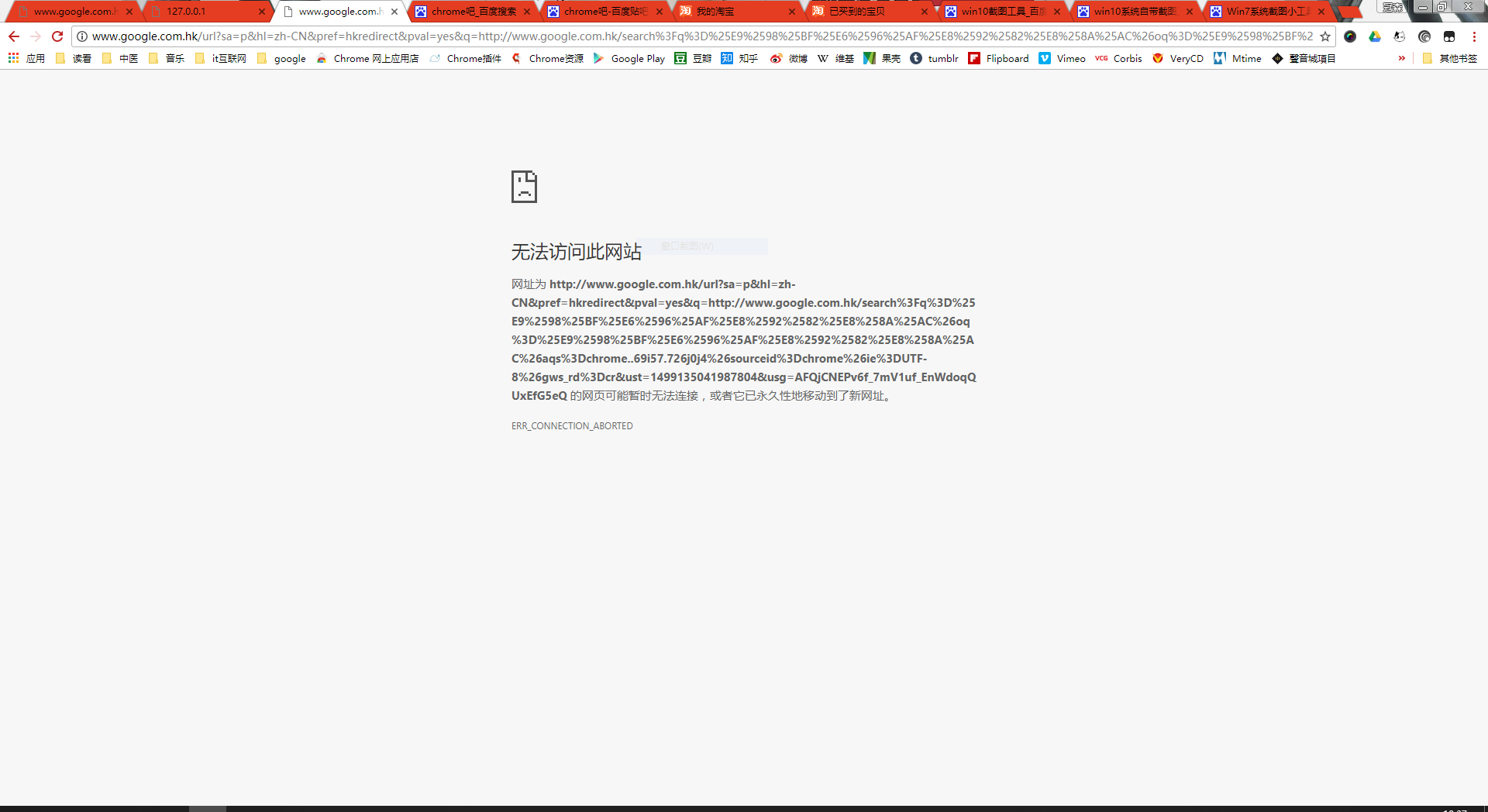The height and width of the screenshot is (812, 1488).
Task: Open the 知乎 bookmark
Action: [x=739, y=58]
